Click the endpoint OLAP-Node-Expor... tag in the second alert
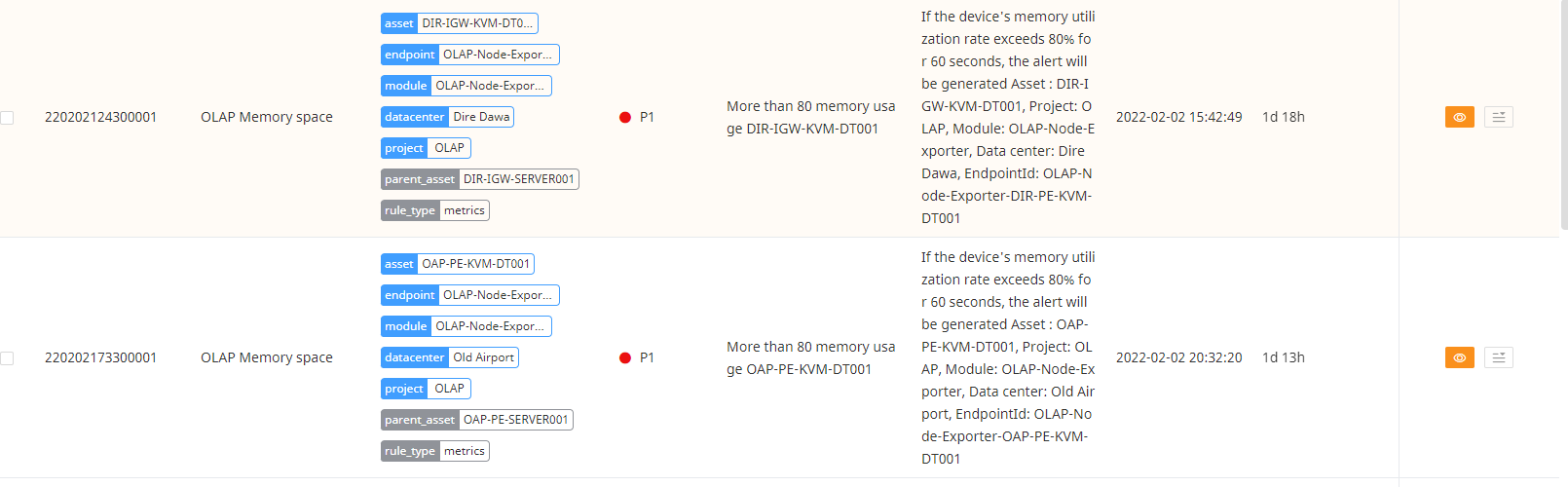Viewport: 1568px width, 487px height. 470,295
